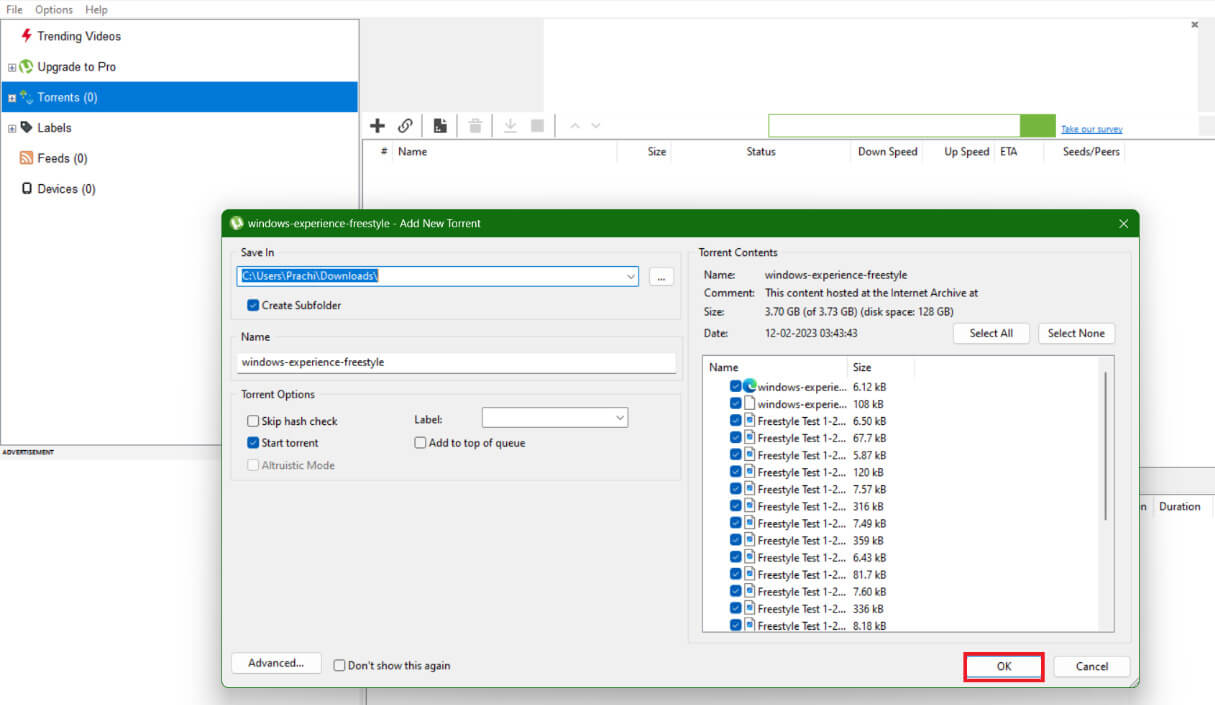Screen dimensions: 1215x705
Task: Uncheck the 359 kB Freestyle Test file
Action: 736,540
